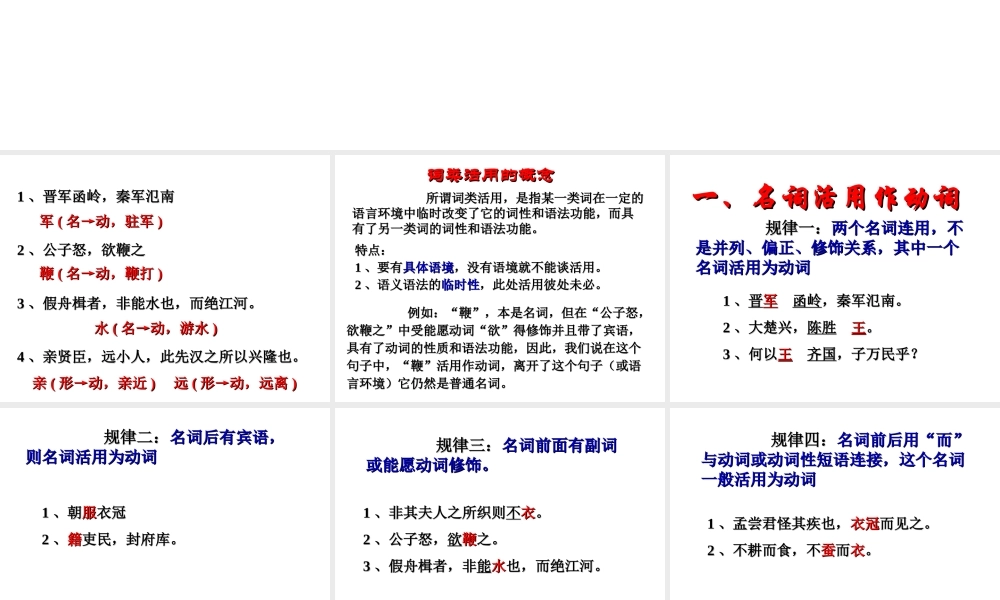Click the text '军(名→动，驻军)'
This screenshot has width=1000, height=600.
(101, 222)
